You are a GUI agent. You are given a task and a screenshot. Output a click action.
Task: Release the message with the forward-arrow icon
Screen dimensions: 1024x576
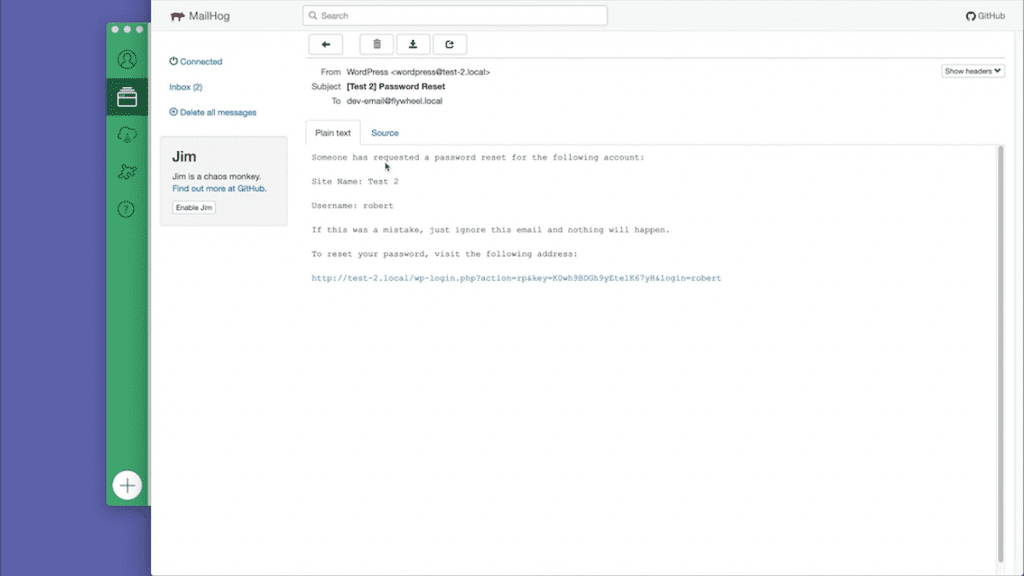(x=449, y=44)
